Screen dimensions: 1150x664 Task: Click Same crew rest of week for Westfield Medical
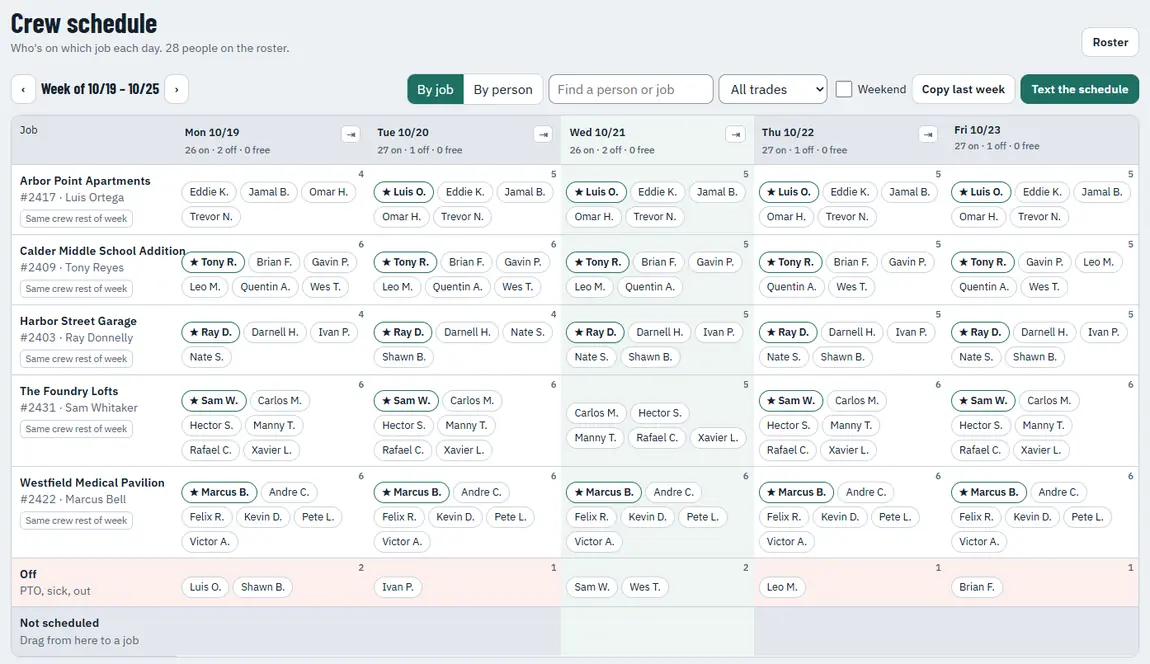tap(76, 521)
